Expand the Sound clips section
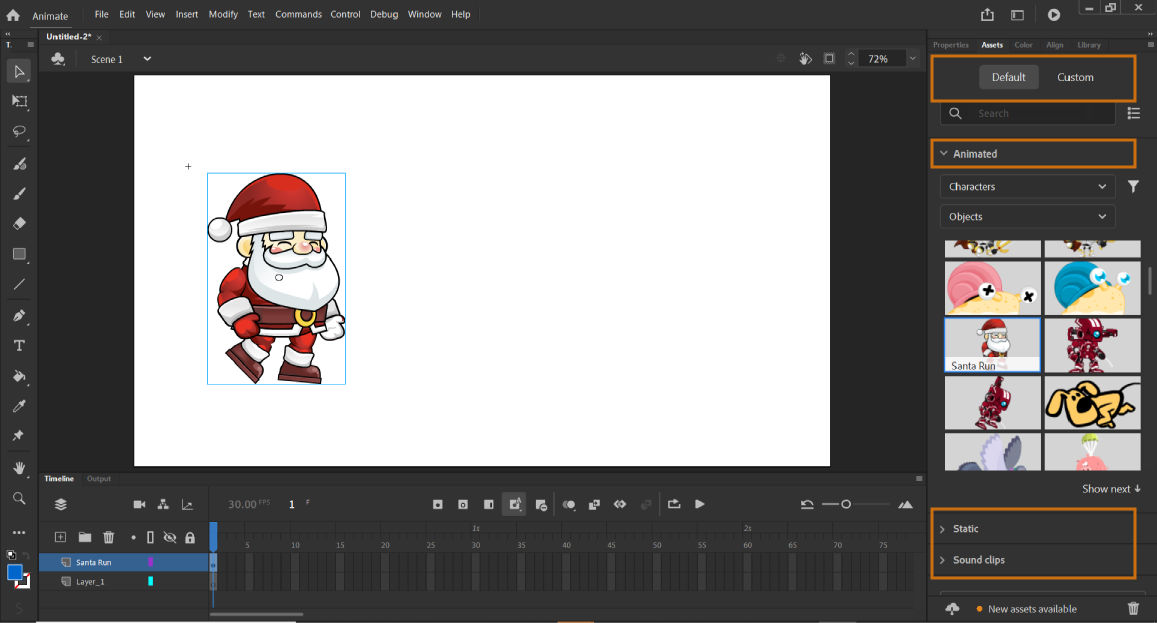Image resolution: width=1157 pixels, height=623 pixels. click(978, 560)
